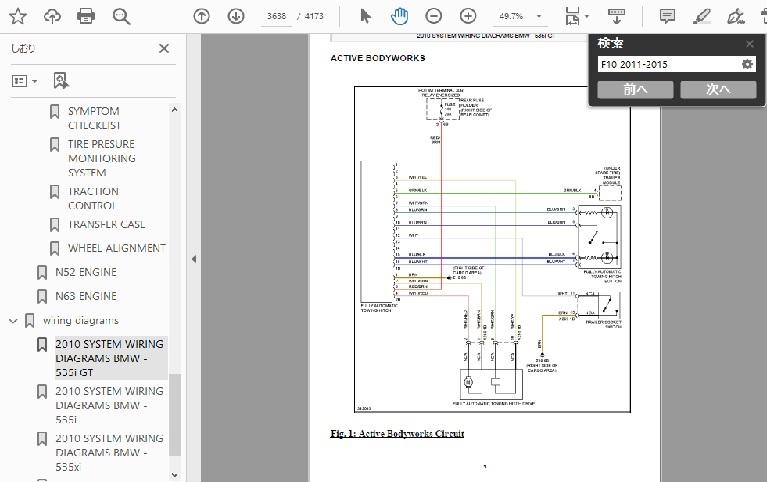
Task: Print the document using printer icon
Action: click(x=87, y=16)
